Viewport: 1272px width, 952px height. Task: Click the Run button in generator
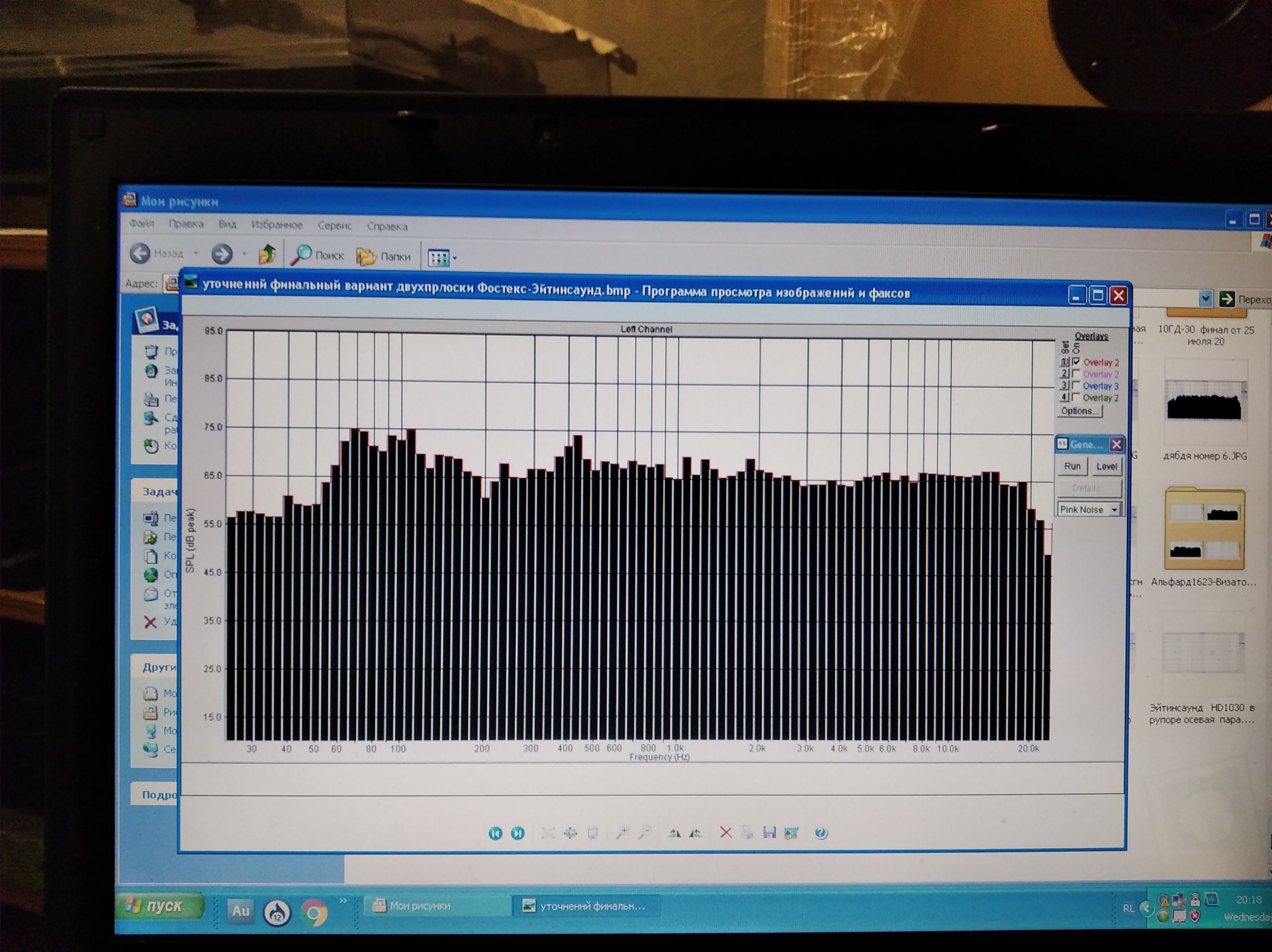[1072, 466]
